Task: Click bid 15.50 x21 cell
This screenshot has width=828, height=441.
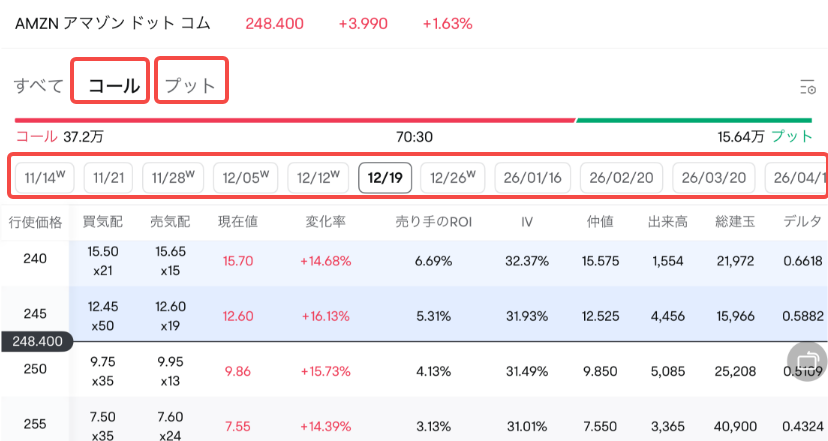Action: click(102, 261)
